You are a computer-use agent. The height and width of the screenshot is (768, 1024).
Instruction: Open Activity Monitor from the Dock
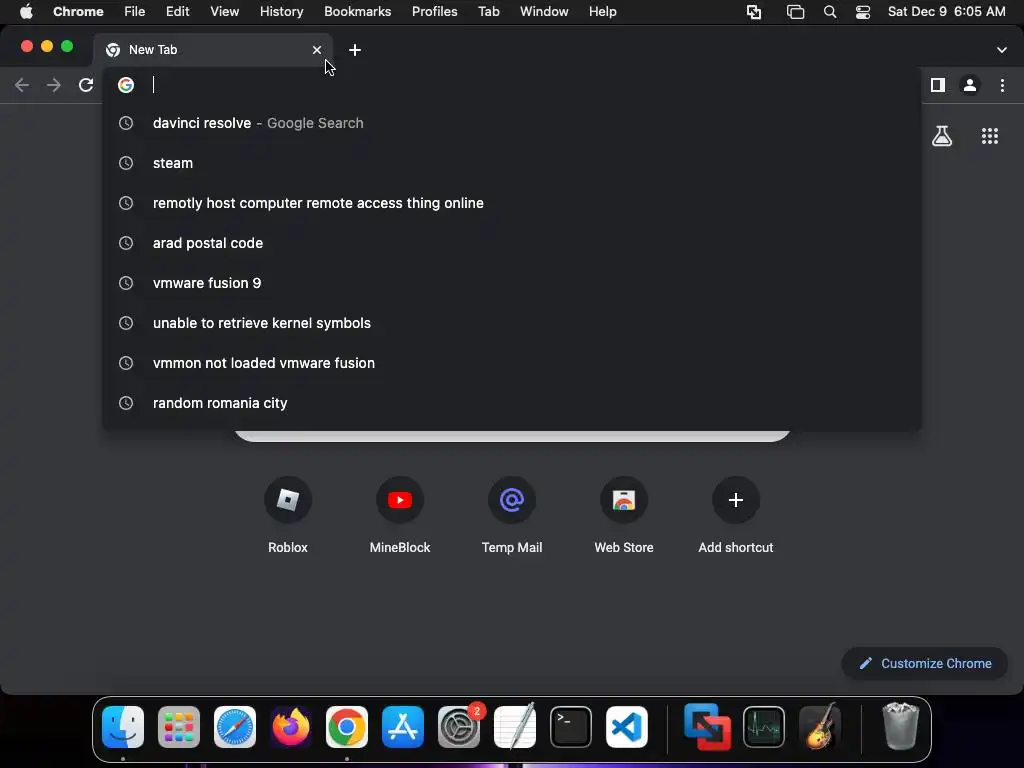763,727
